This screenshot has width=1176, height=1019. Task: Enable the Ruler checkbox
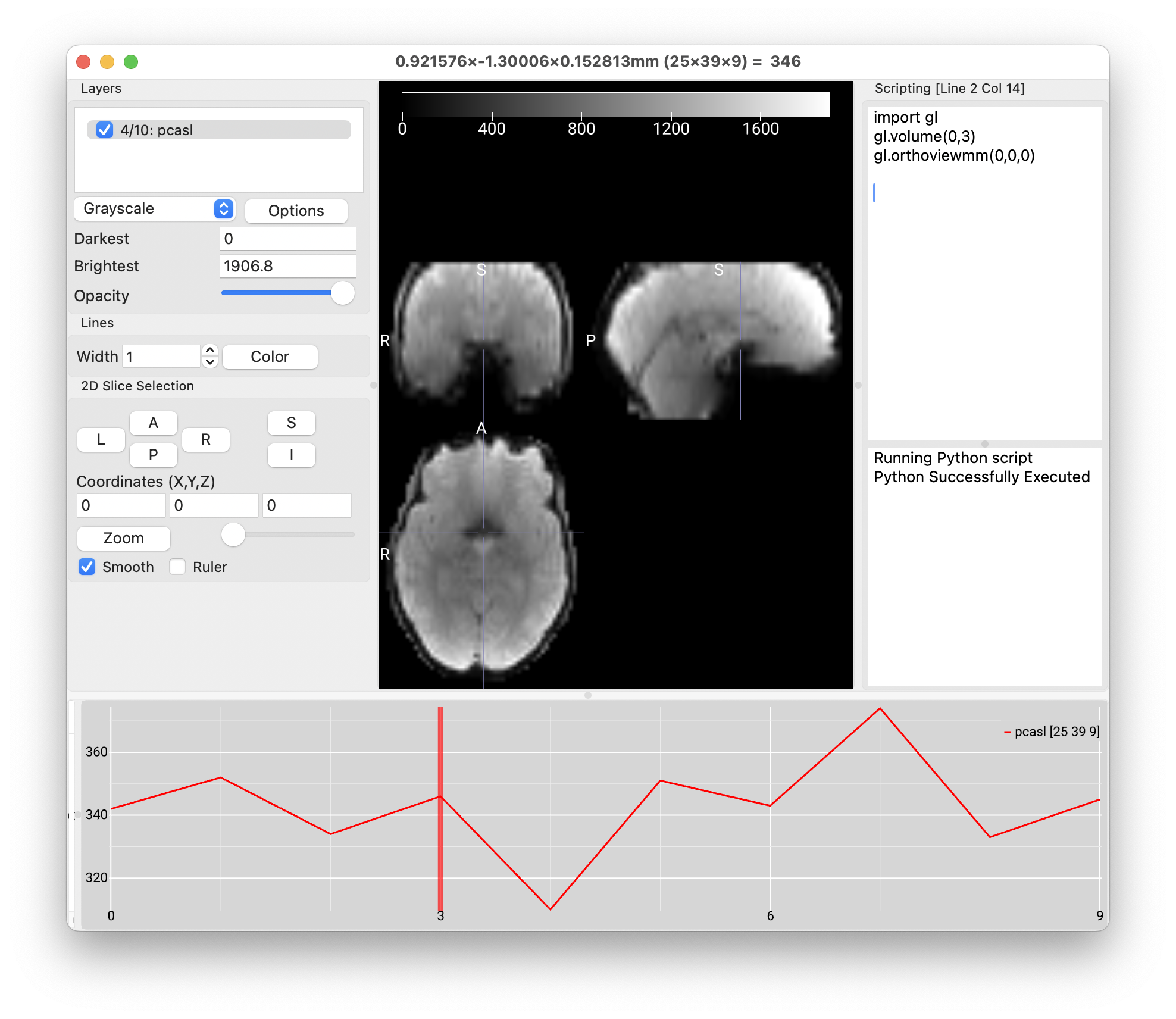click(x=177, y=567)
